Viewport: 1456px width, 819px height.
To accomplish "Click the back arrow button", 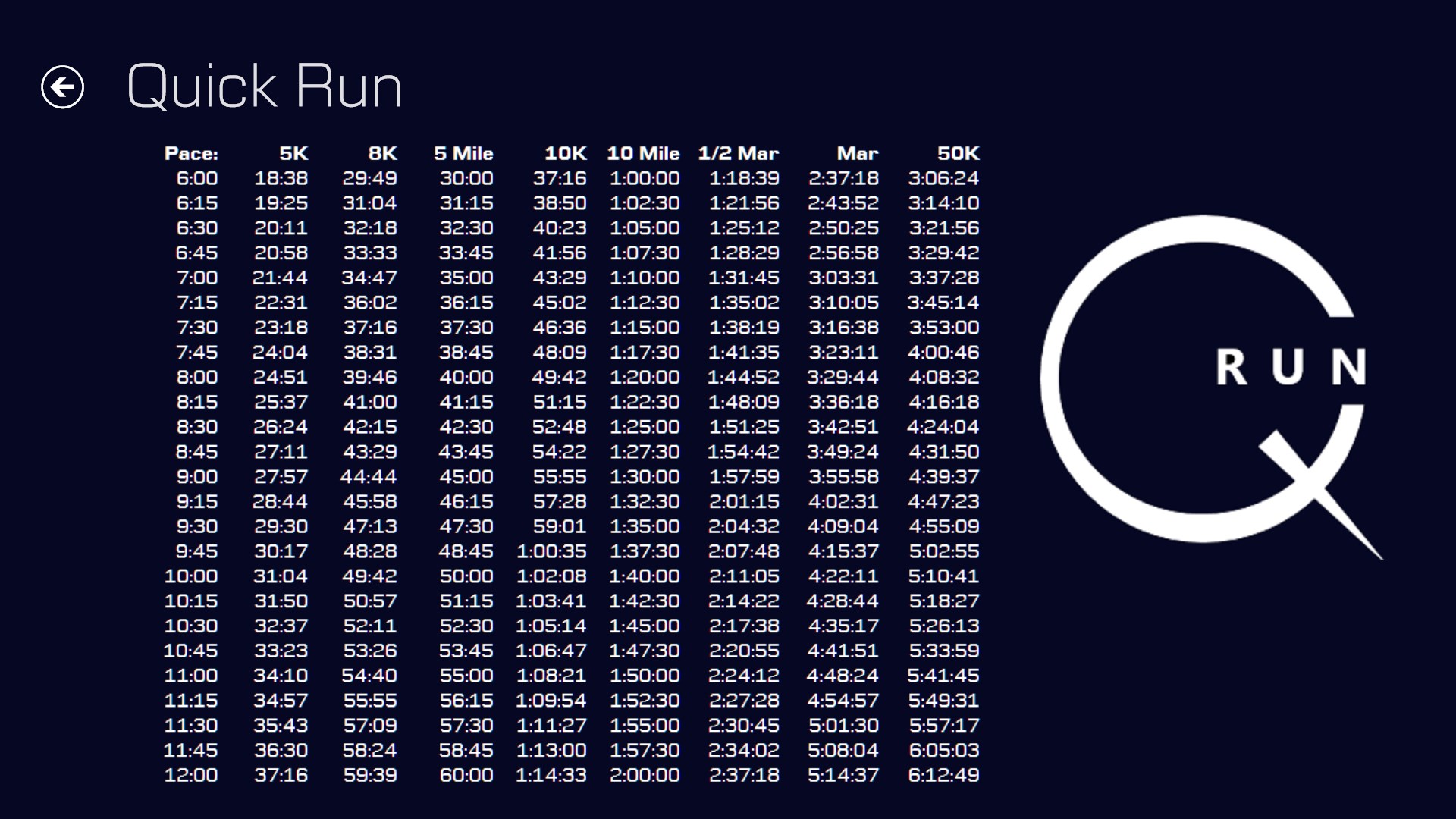I will pos(62,87).
